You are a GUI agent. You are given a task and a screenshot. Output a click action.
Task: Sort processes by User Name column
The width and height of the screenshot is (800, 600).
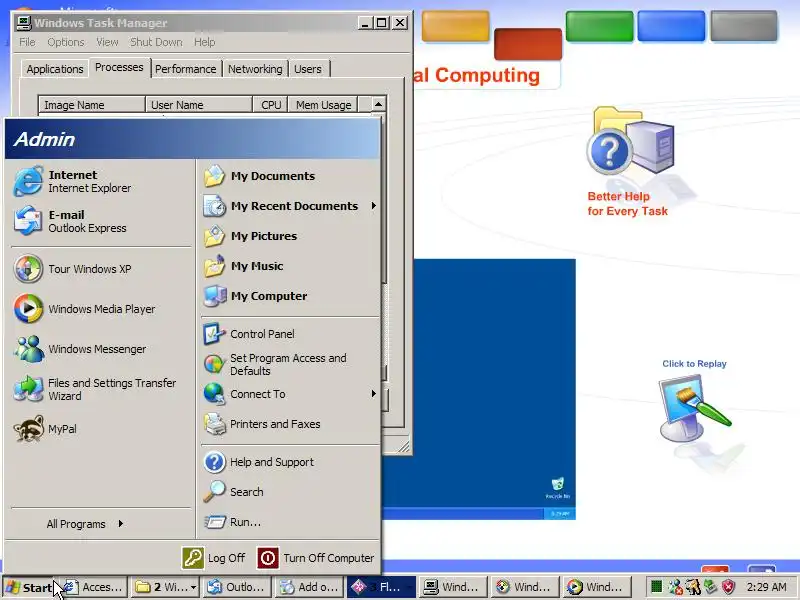click(199, 105)
